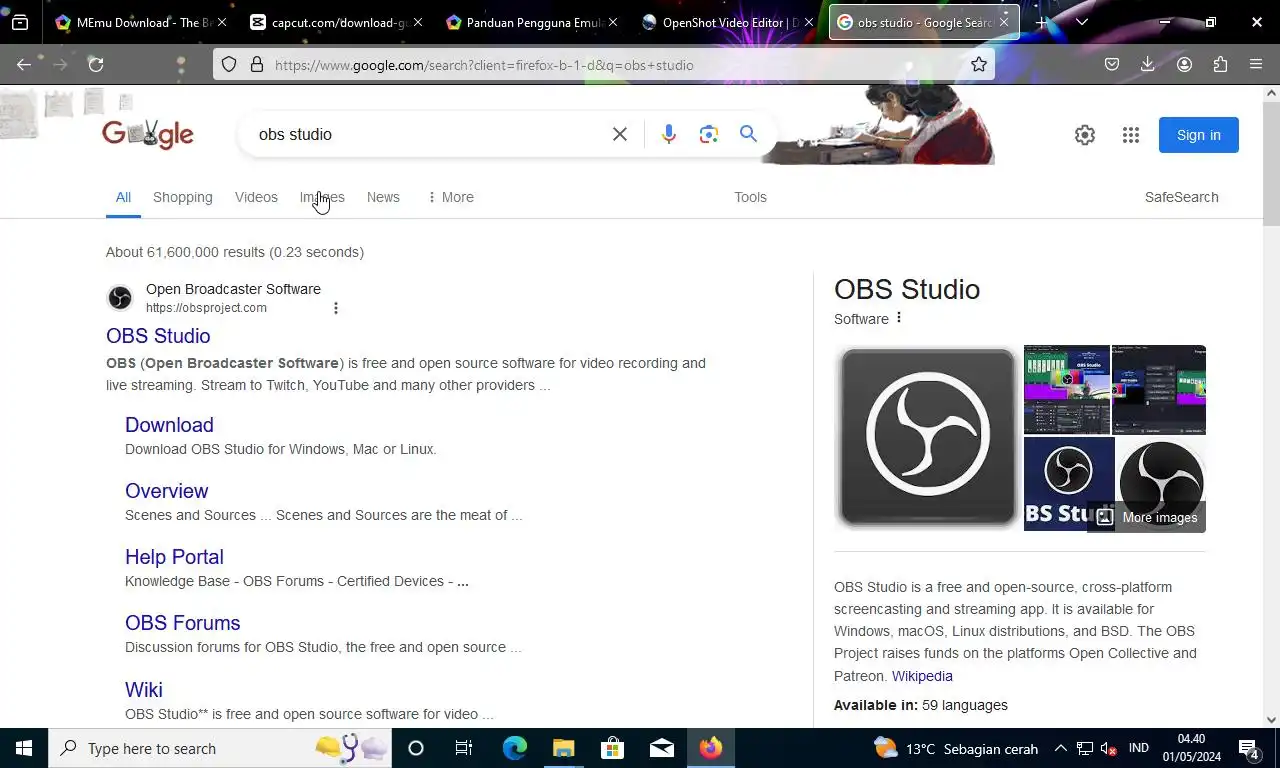Open the Overview sitelink
The width and height of the screenshot is (1280, 768).
coord(167,491)
